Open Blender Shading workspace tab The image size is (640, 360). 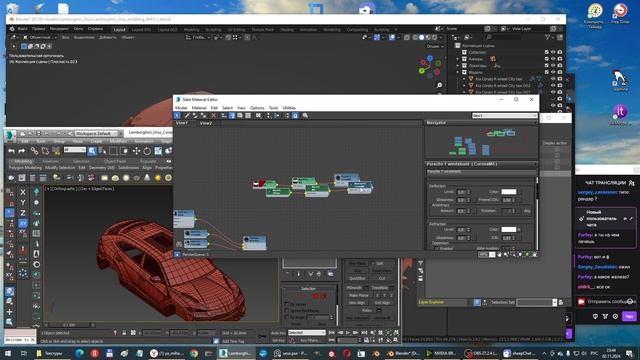pyautogui.click(x=287, y=29)
